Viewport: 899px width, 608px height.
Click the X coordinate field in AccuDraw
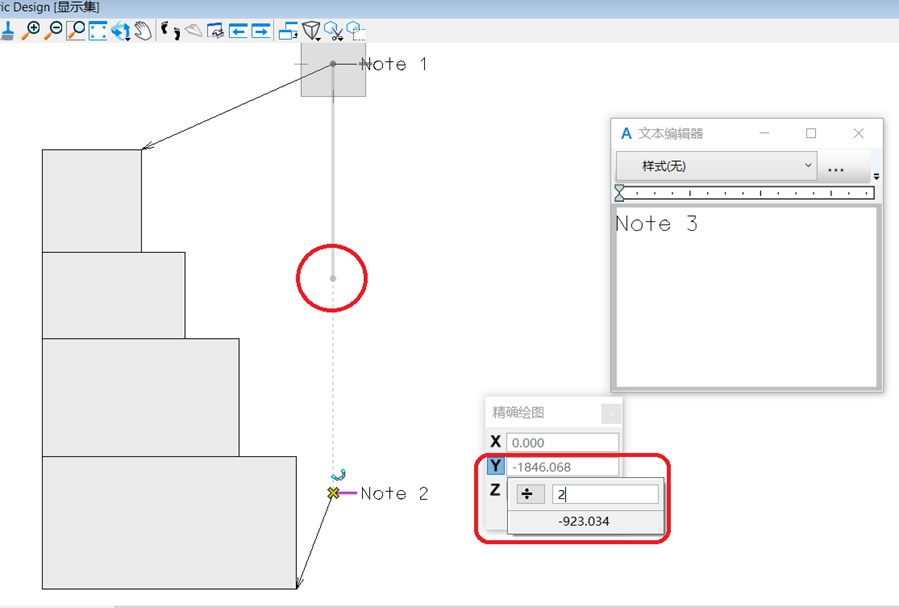[x=562, y=442]
